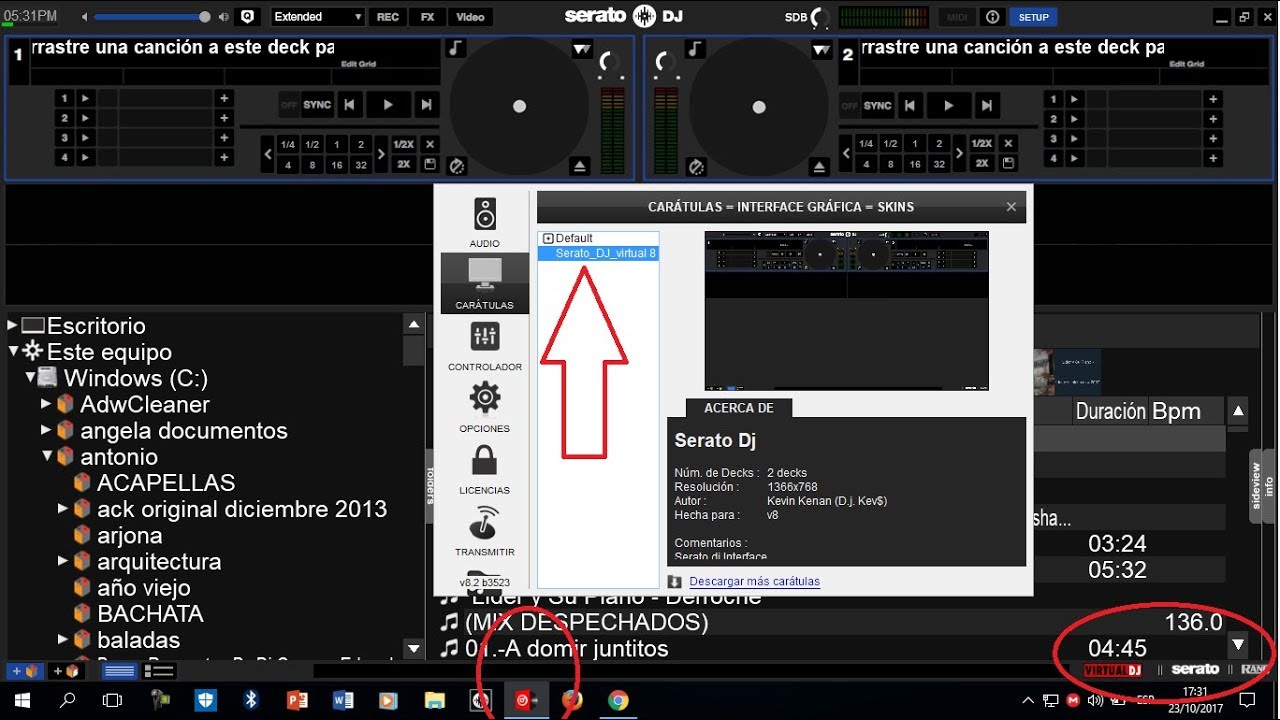Image resolution: width=1280 pixels, height=720 pixels.
Task: Expand the Default skin group
Action: click(547, 238)
